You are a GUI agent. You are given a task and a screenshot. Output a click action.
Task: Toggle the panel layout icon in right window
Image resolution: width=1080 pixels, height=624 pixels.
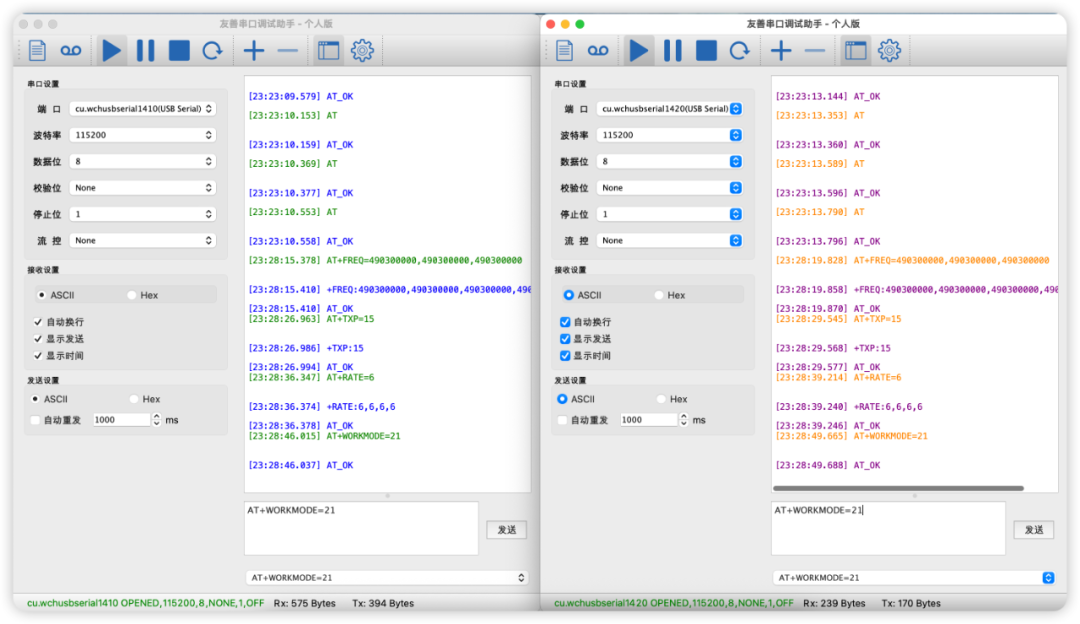point(855,51)
